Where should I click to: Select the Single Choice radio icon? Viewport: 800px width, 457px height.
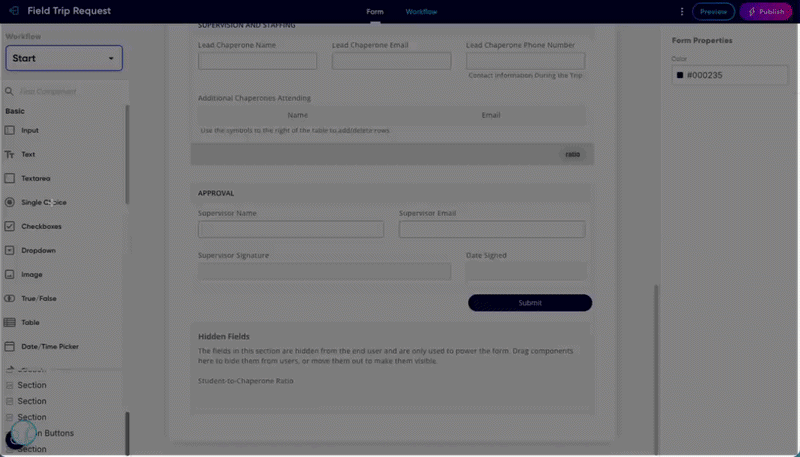point(10,202)
